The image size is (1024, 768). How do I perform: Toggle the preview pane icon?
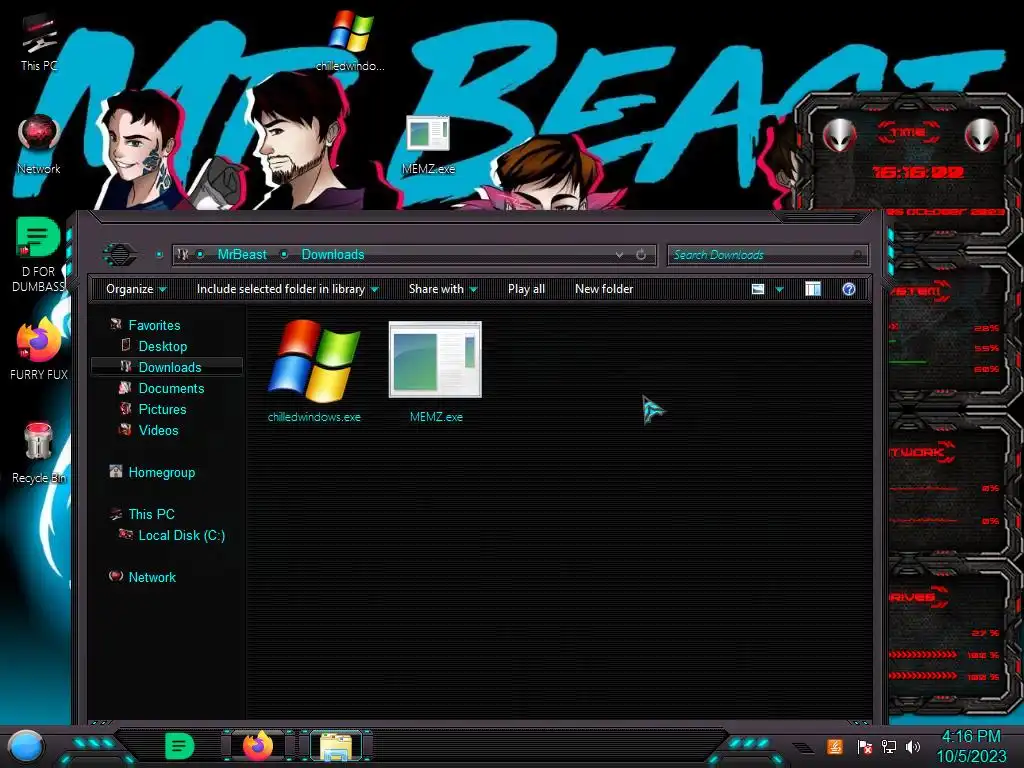(813, 289)
